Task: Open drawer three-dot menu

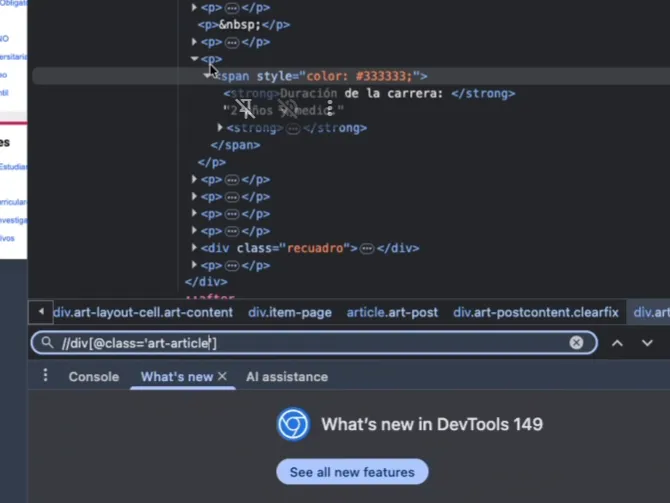Action: (45, 375)
